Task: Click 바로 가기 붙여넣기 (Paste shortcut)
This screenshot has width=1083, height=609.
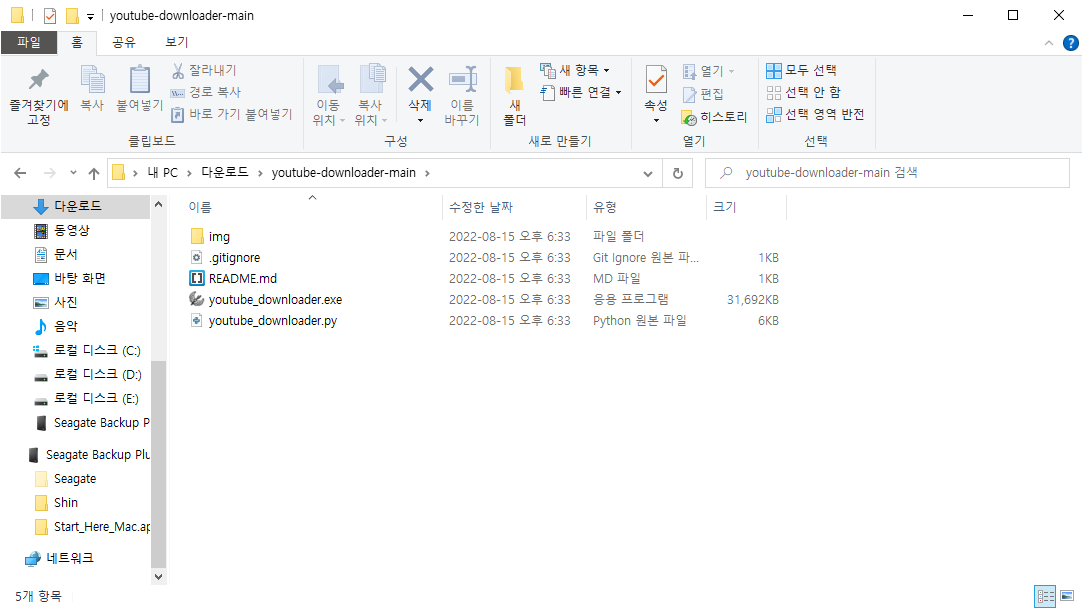Action: pos(232,115)
